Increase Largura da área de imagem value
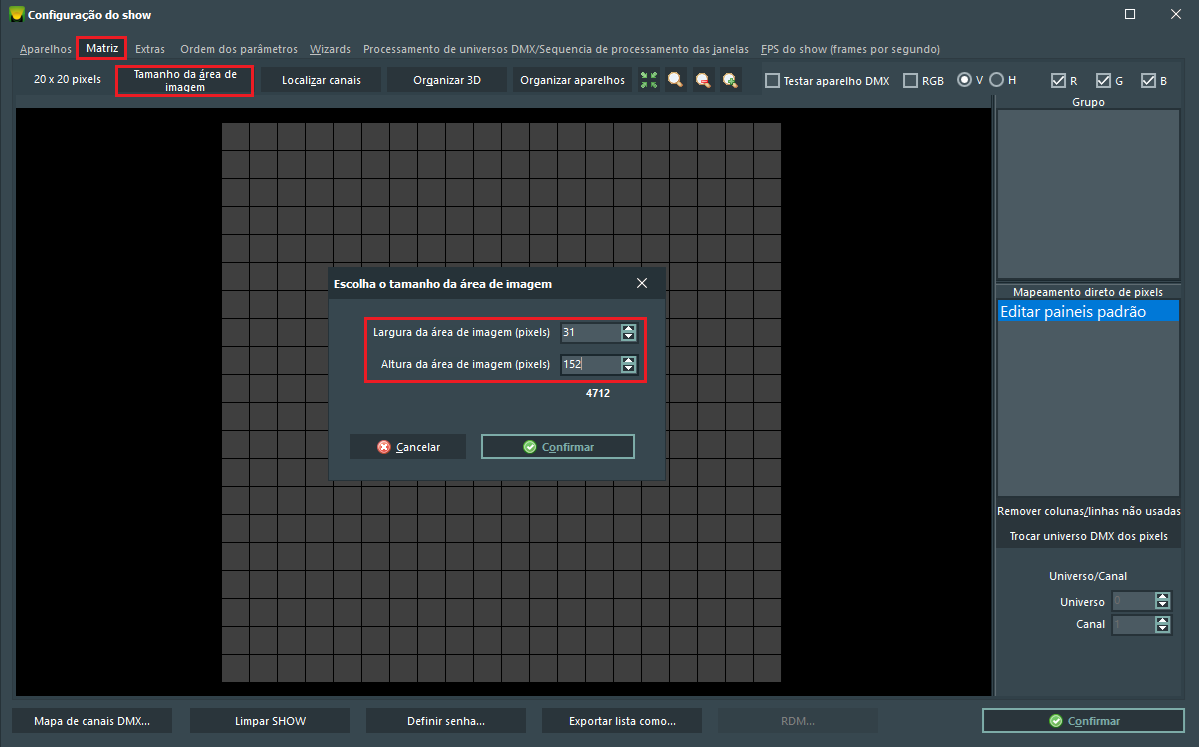This screenshot has width=1199, height=747. pos(628,329)
